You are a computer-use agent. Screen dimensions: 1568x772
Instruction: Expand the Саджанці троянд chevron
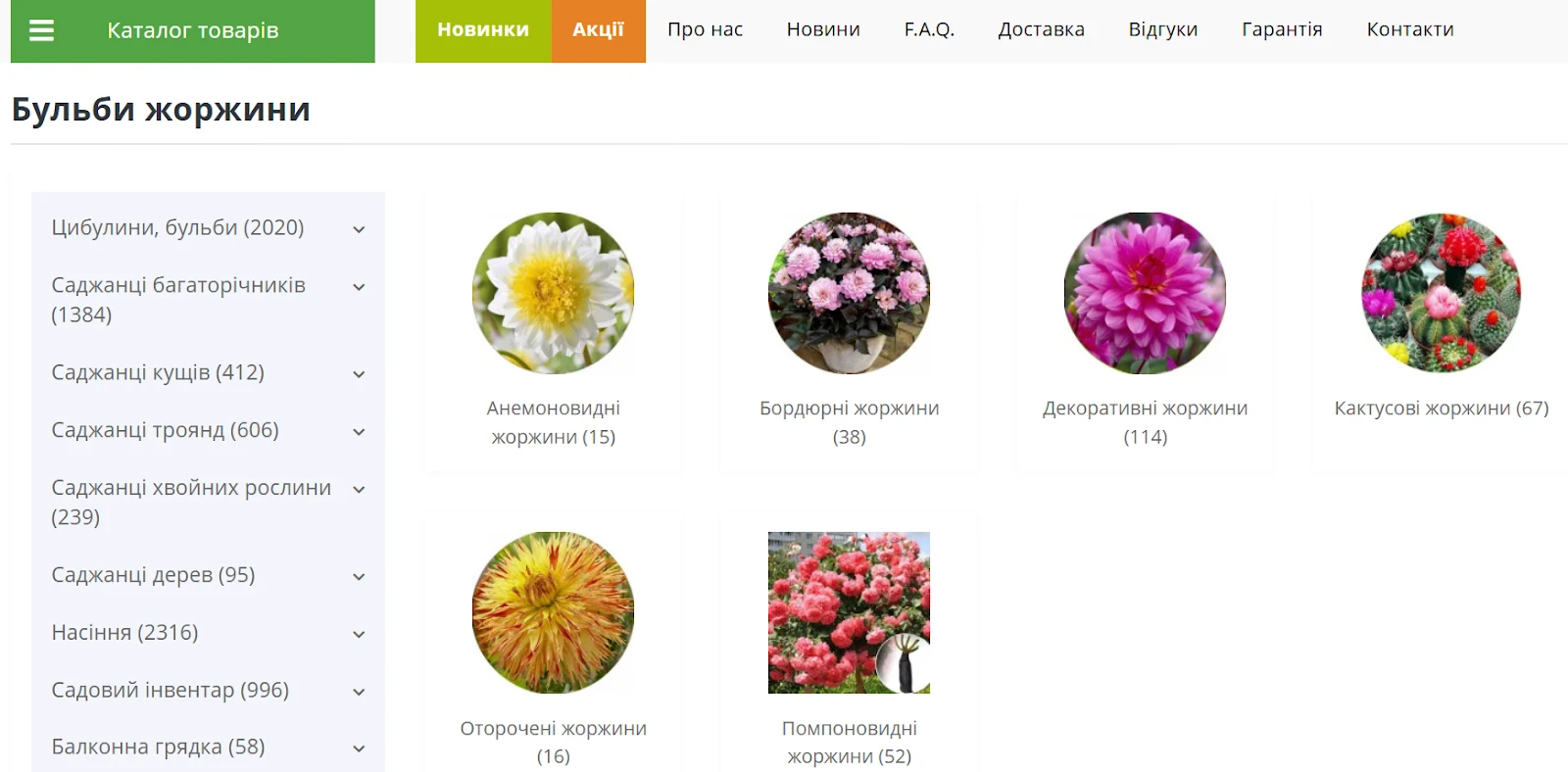(359, 432)
